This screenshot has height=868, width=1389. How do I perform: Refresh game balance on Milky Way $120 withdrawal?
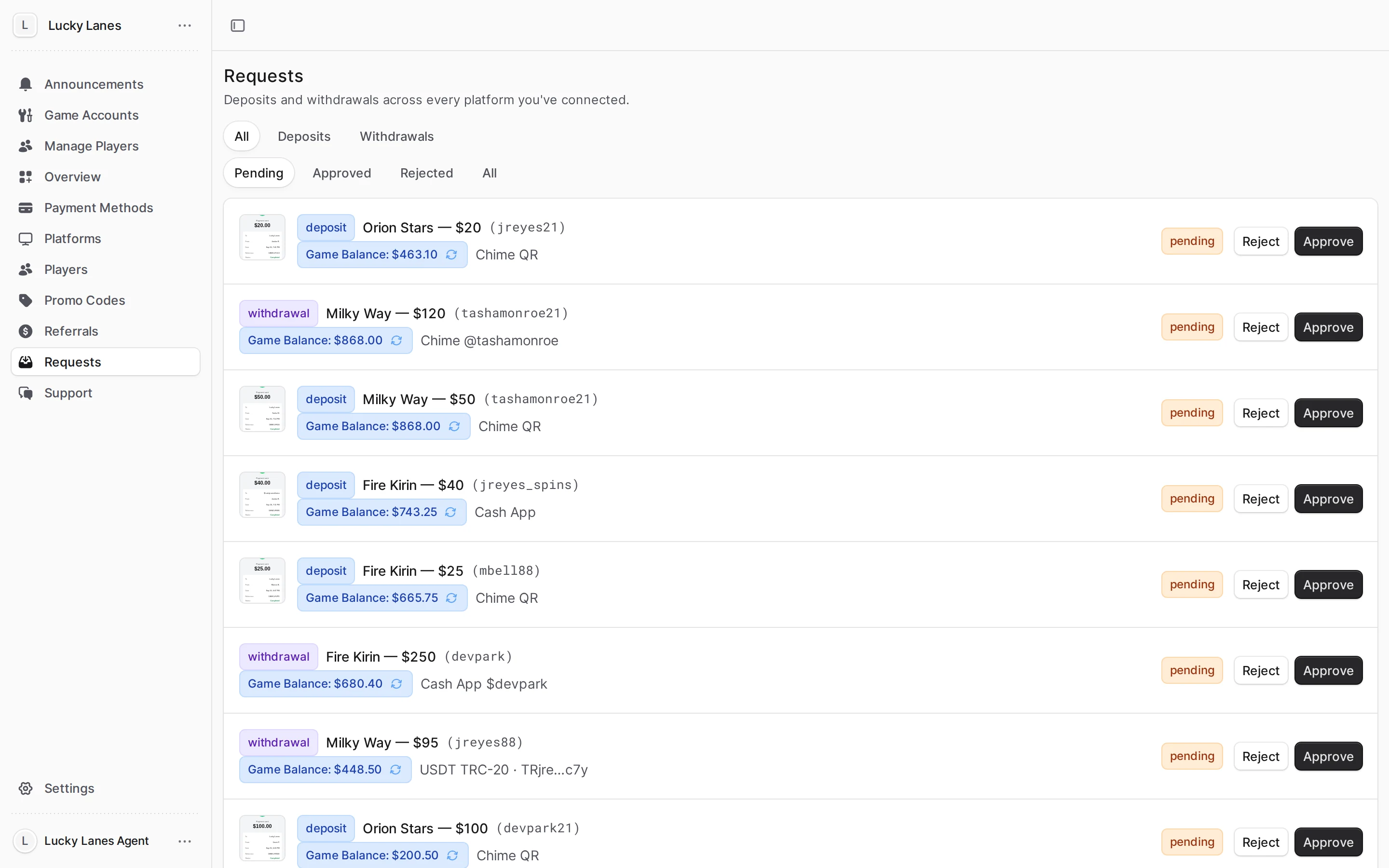pos(396,340)
